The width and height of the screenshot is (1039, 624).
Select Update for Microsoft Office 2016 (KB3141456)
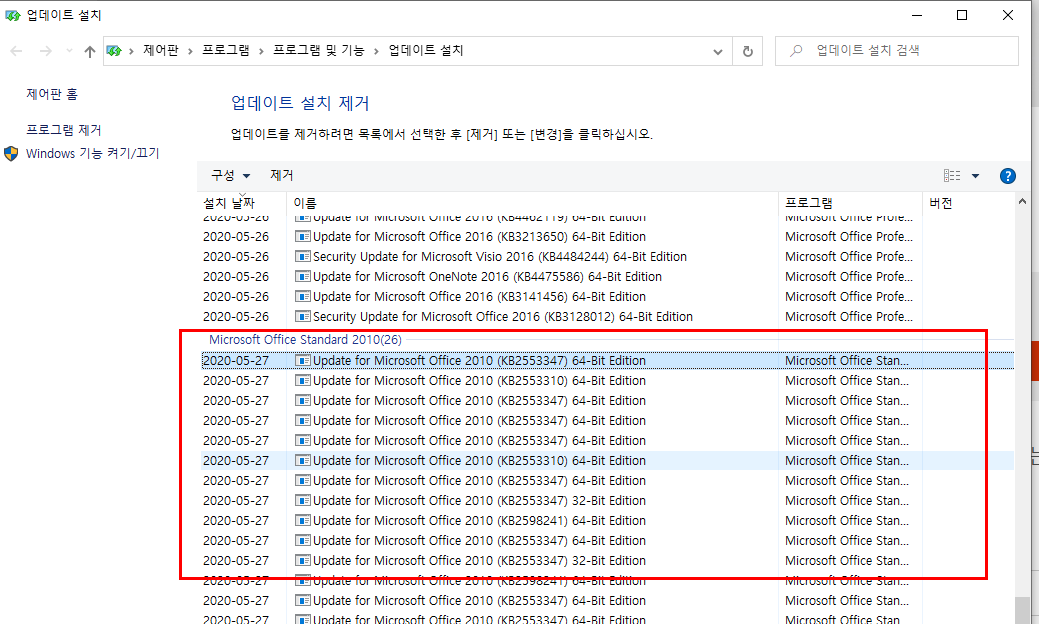pyautogui.click(x=479, y=297)
